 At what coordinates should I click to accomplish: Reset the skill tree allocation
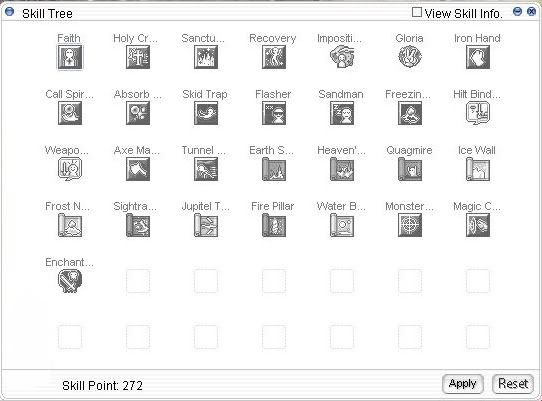point(513,384)
